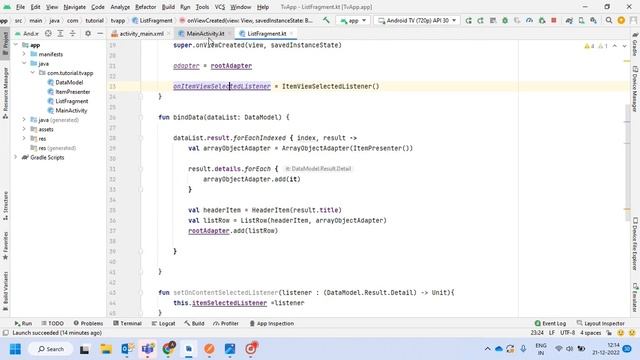Select DataModel file in project tree
Viewport: 640px width, 360px height.
pos(65,82)
